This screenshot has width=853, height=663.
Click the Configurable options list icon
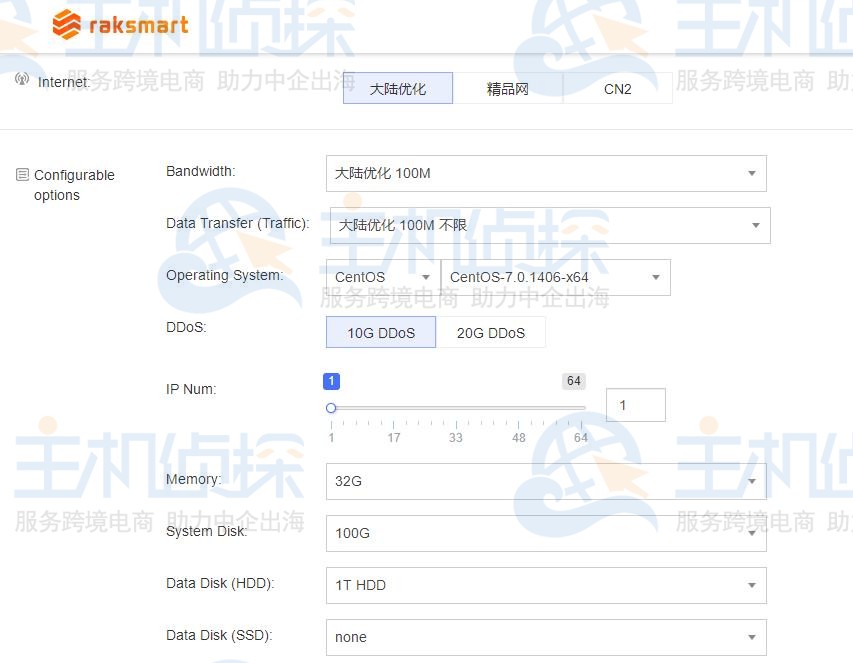click(22, 175)
